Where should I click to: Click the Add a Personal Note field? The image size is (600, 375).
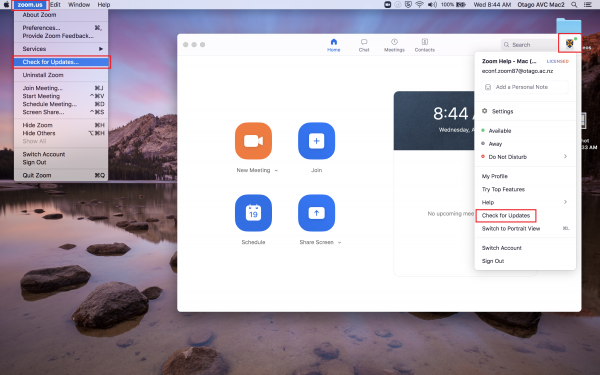[525, 87]
